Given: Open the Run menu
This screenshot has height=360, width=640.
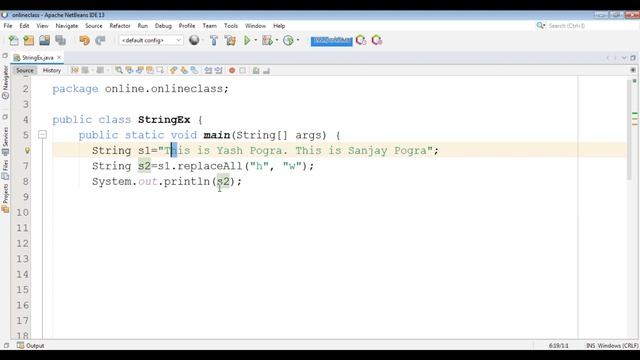Looking at the screenshot, I should (142, 26).
